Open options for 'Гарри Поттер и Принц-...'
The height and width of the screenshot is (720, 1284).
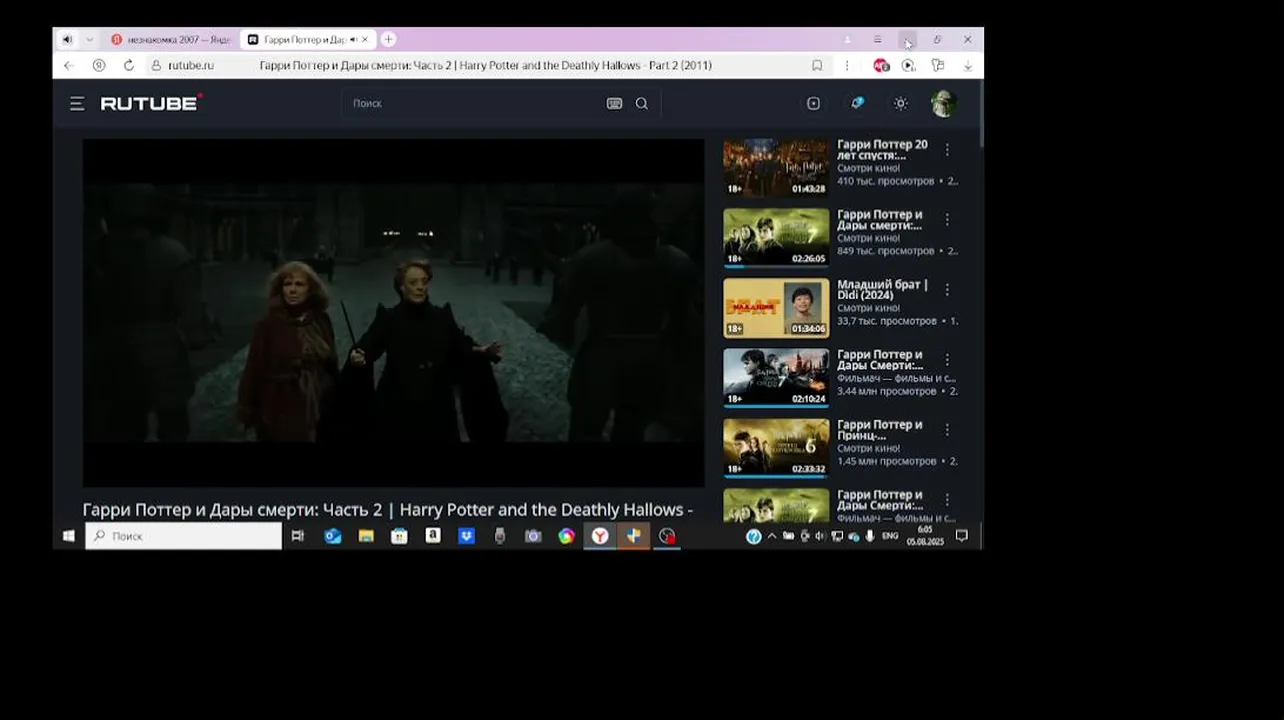tap(947, 430)
